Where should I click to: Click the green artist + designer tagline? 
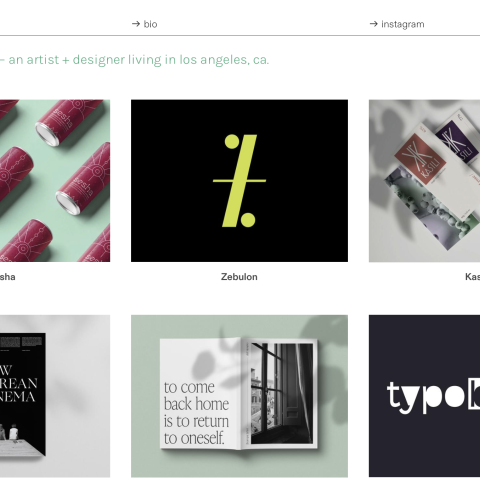(x=135, y=60)
